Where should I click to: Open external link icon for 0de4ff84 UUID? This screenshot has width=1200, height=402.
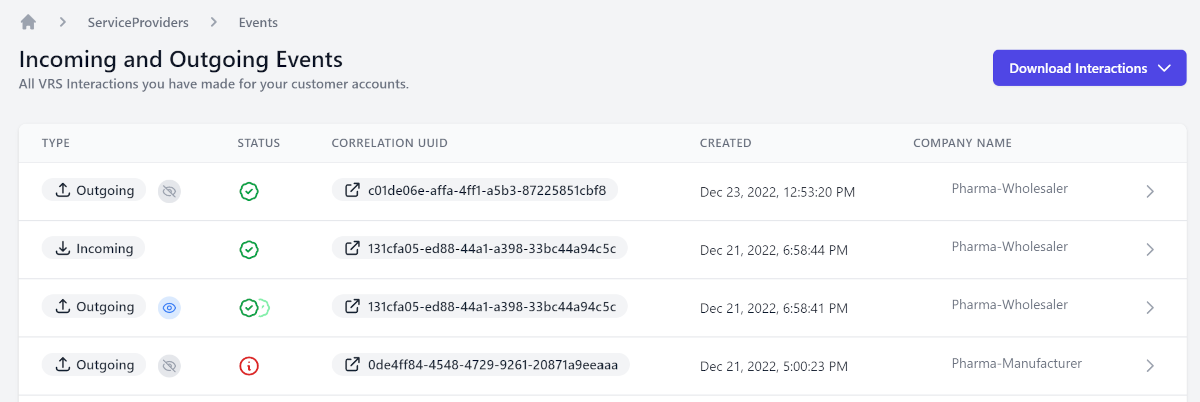pyautogui.click(x=352, y=365)
